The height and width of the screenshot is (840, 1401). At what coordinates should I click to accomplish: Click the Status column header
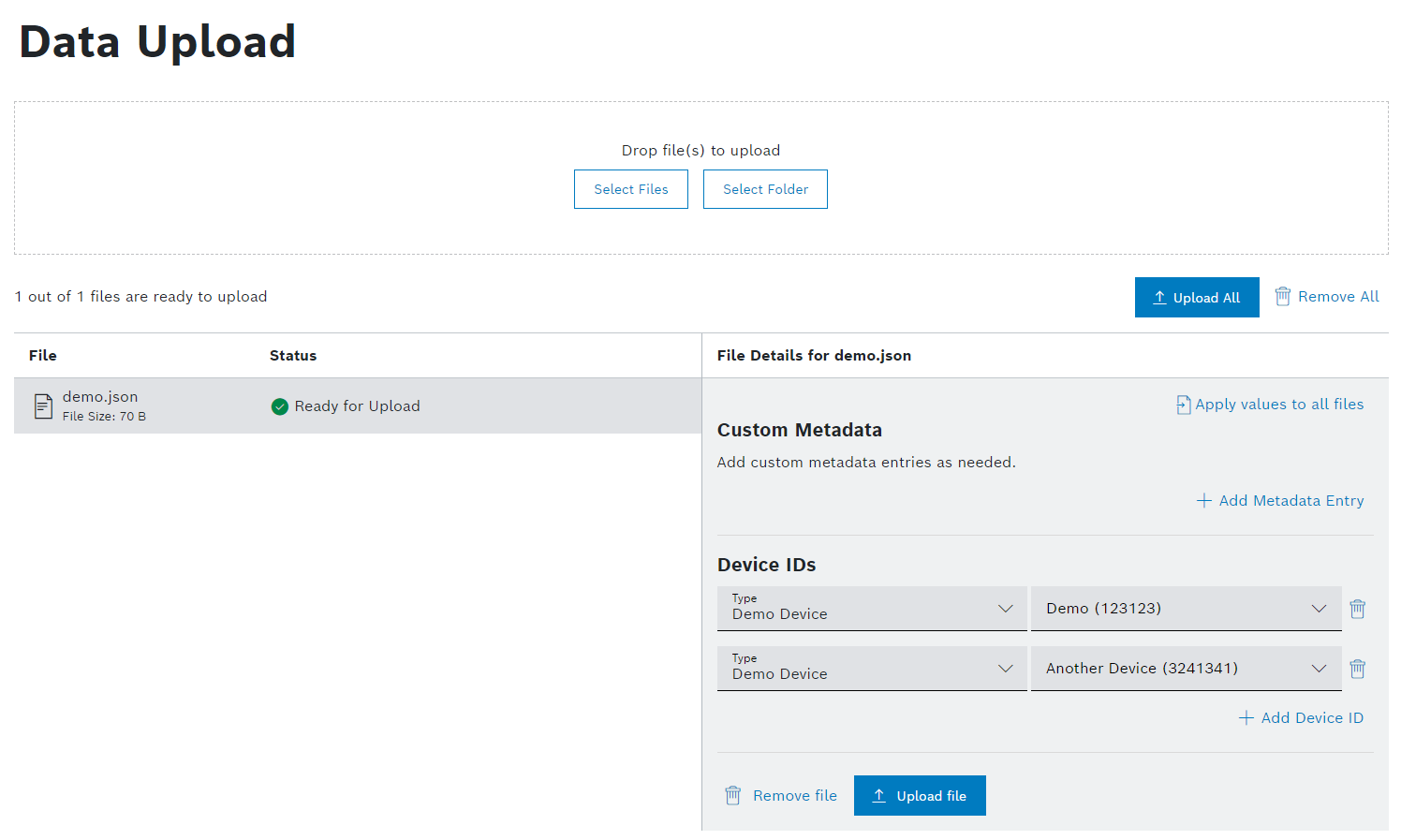293,356
